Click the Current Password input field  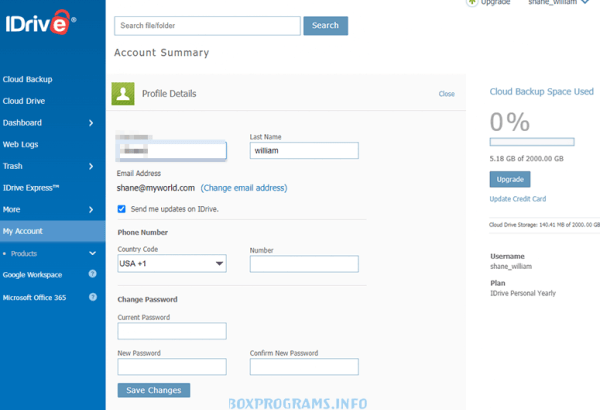click(171, 331)
